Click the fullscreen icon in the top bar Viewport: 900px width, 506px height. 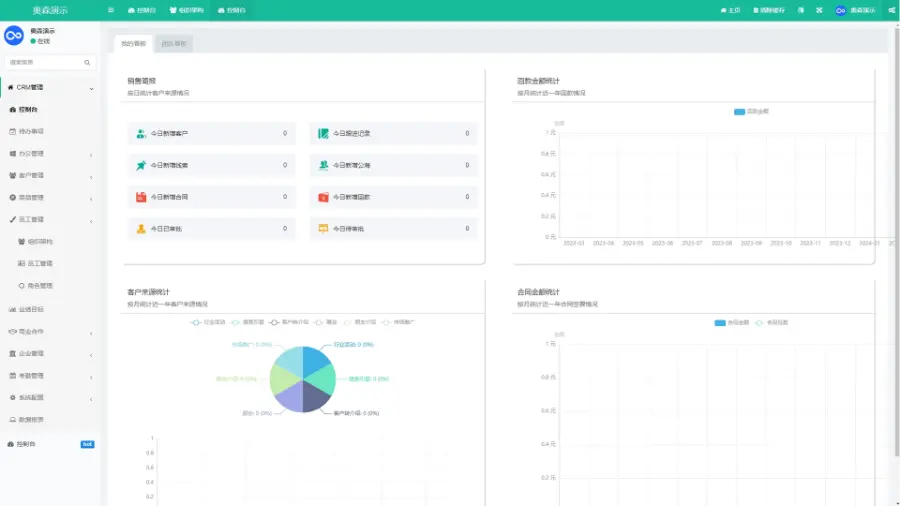818,10
